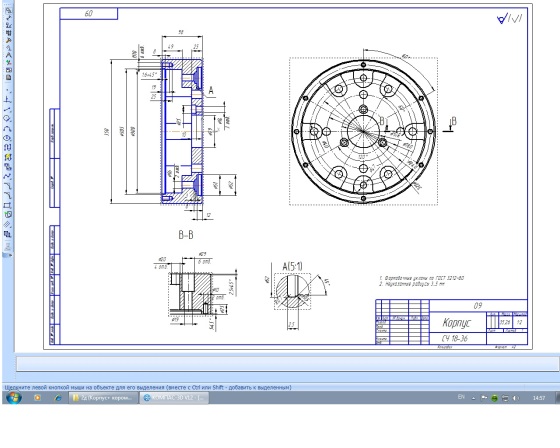Select the Ellipse tool
The width and height of the screenshot is (560, 448).
(x=8, y=138)
